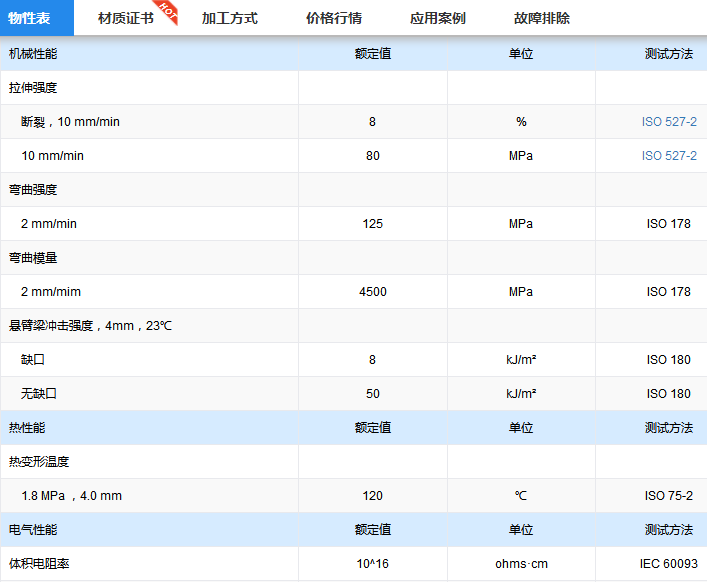Open the 加工方式 tab
707x582 pixels.
(229, 18)
